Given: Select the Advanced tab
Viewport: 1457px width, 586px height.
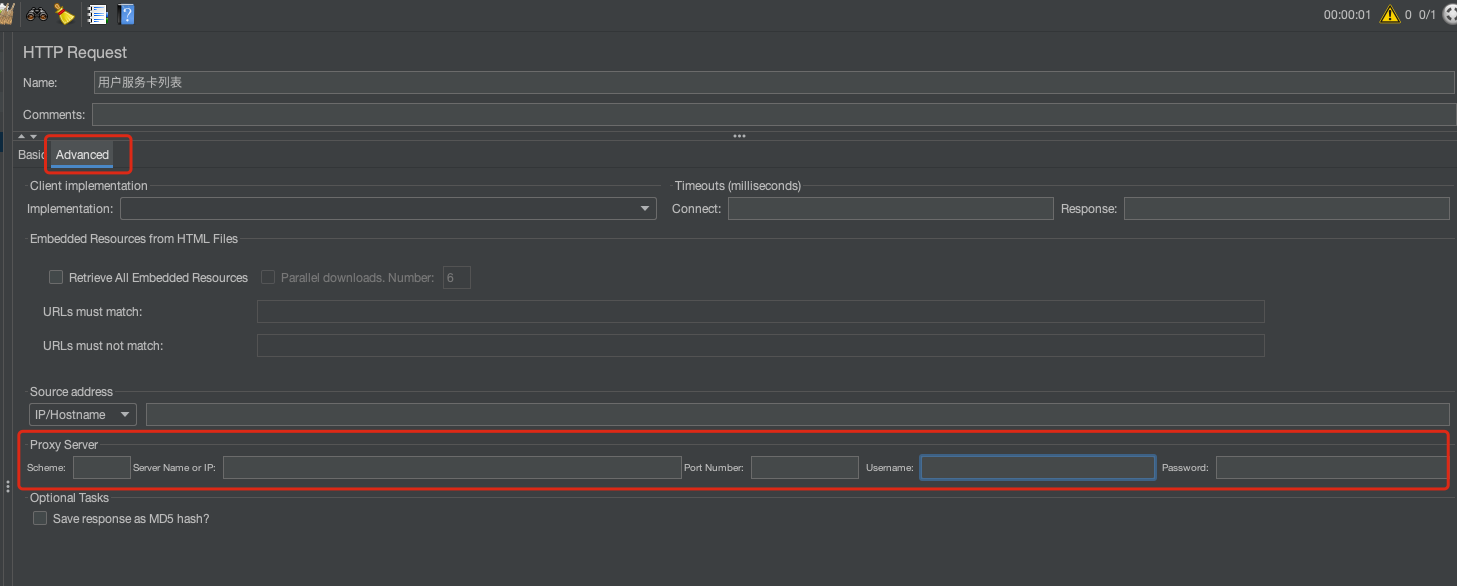Looking at the screenshot, I should (x=82, y=155).
